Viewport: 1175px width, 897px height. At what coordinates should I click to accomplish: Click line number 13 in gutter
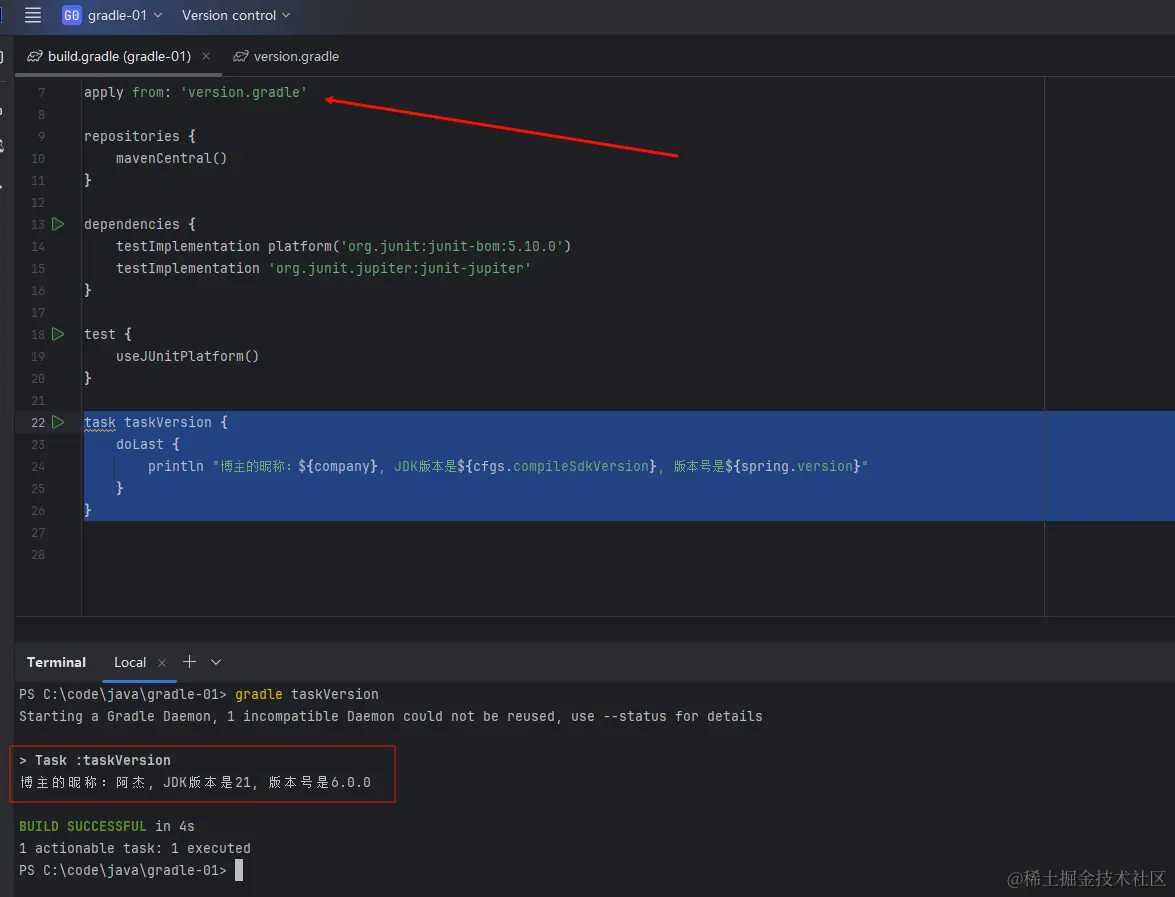[38, 224]
